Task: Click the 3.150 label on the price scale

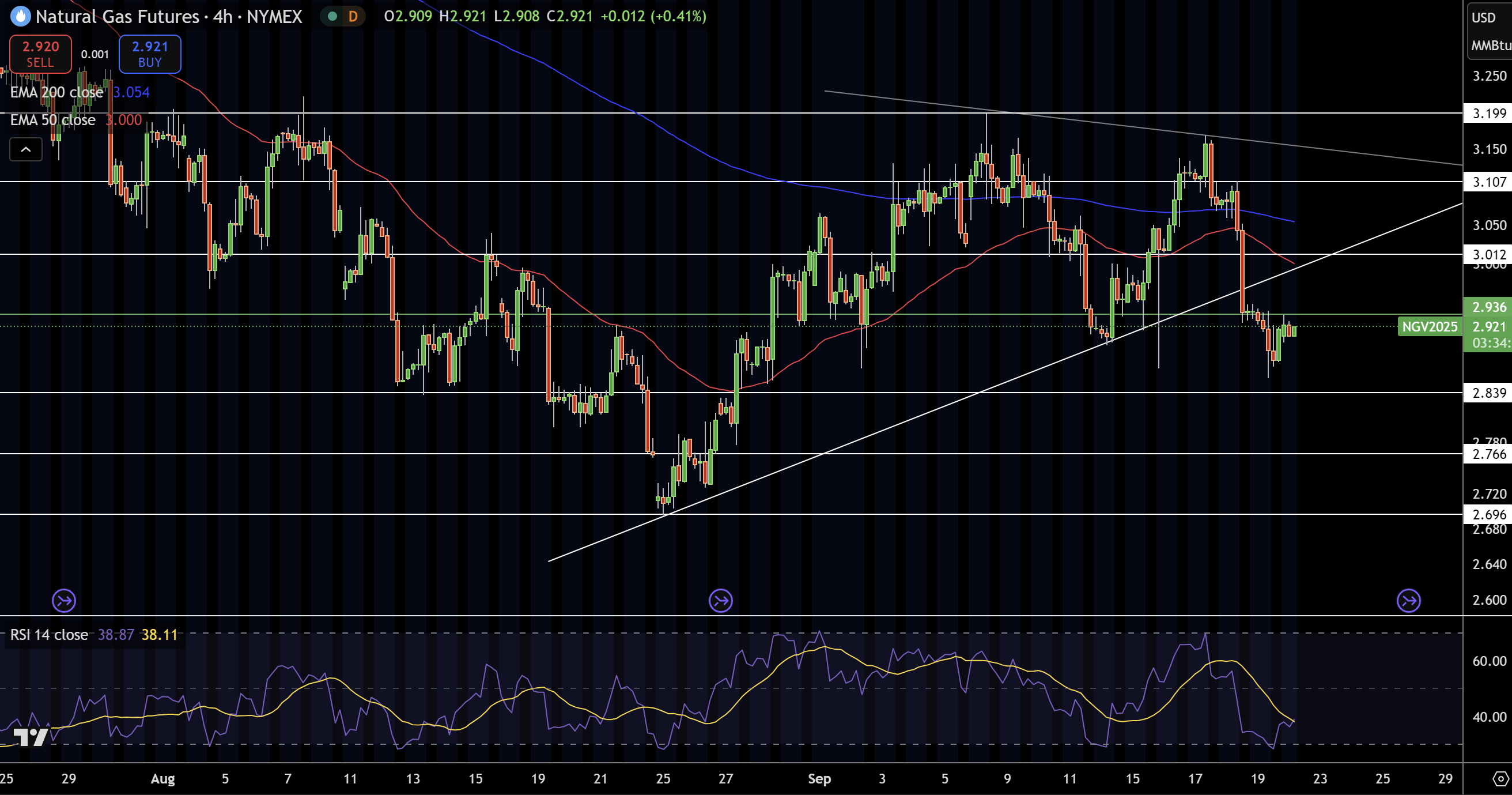Action: click(1490, 149)
